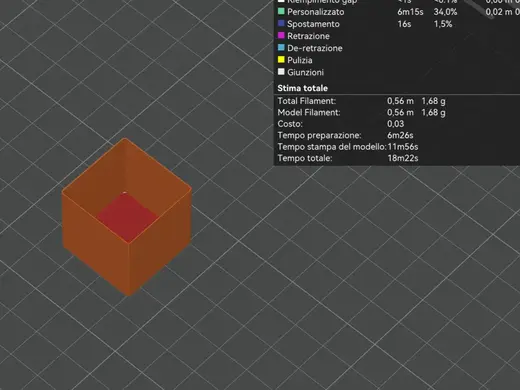Toggle the De-retrazione cyan color swatch
This screenshot has height=390, width=520.
coord(281,48)
